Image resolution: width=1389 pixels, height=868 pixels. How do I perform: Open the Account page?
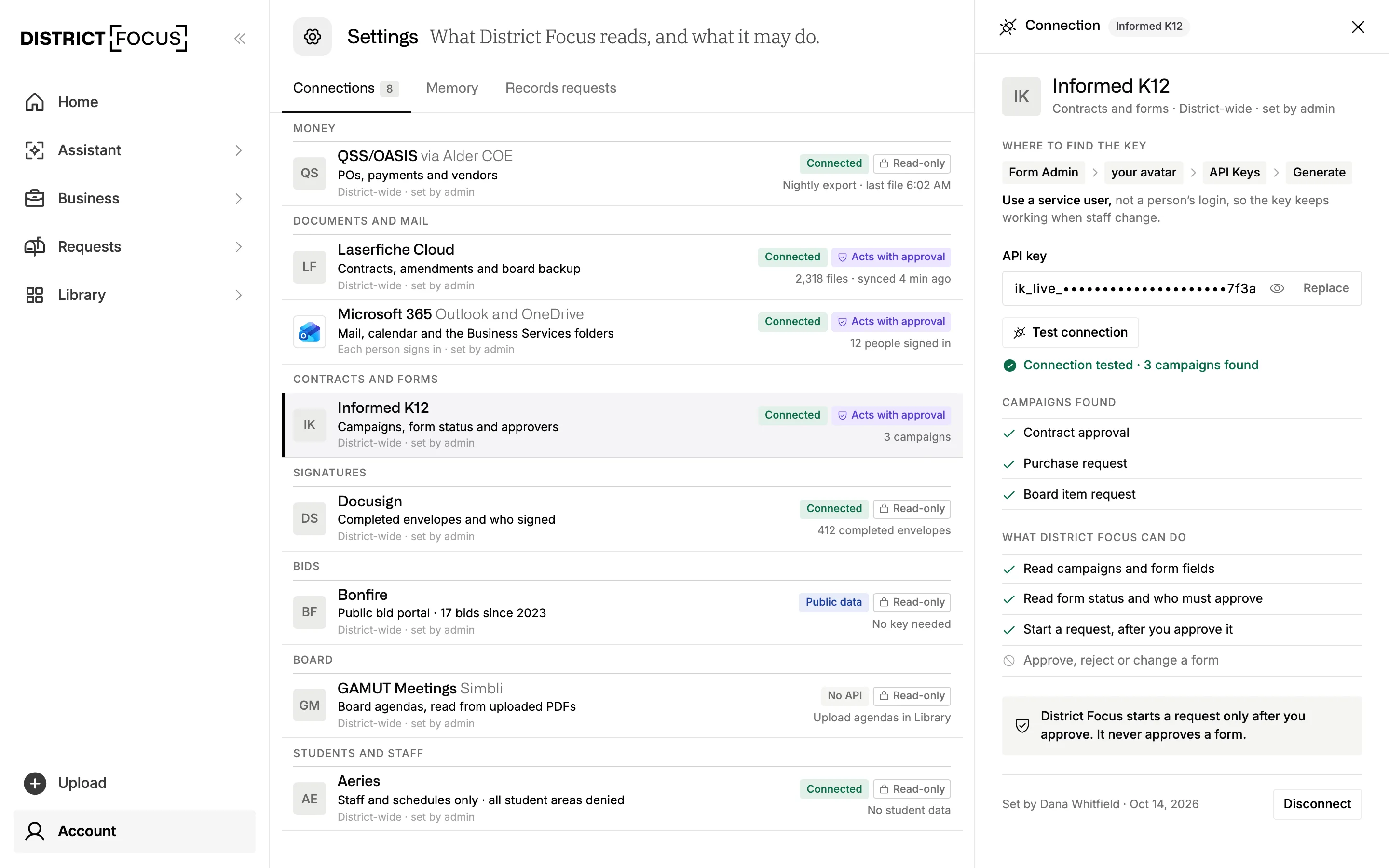134,831
